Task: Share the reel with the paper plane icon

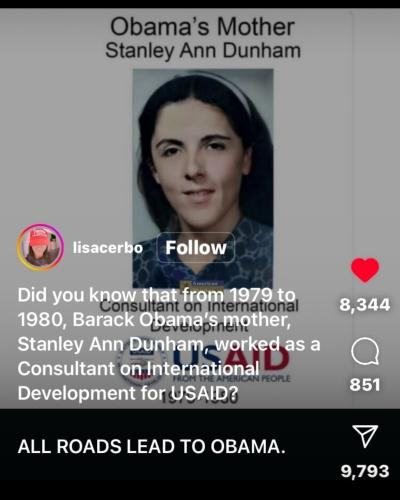Action: (x=365, y=436)
